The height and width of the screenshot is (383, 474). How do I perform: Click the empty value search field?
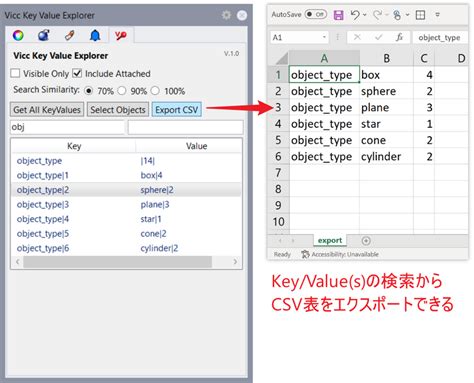coord(186,127)
